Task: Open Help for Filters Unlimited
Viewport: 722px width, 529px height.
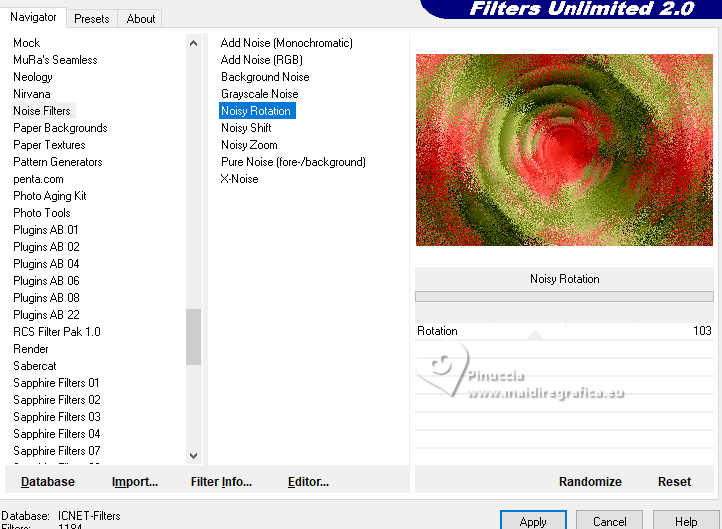Action: 686,521
